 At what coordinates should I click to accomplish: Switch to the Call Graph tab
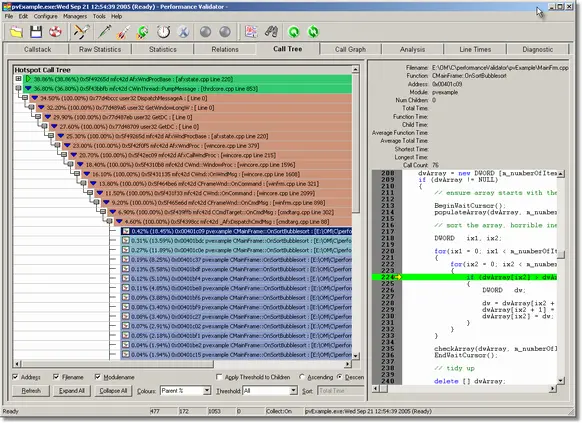350,49
